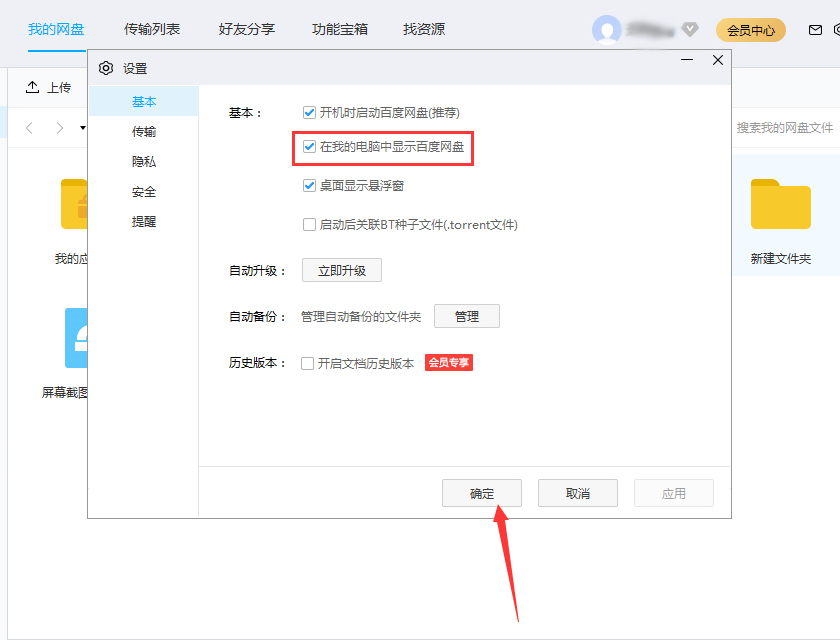Go back with the left chevron
The image size is (840, 640).
point(29,128)
